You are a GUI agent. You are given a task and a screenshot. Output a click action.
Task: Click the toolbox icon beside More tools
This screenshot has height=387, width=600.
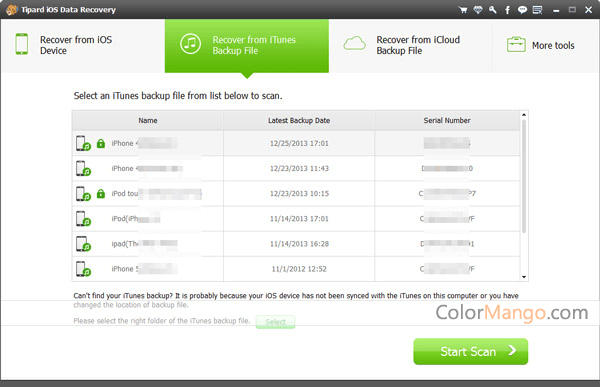(x=516, y=44)
